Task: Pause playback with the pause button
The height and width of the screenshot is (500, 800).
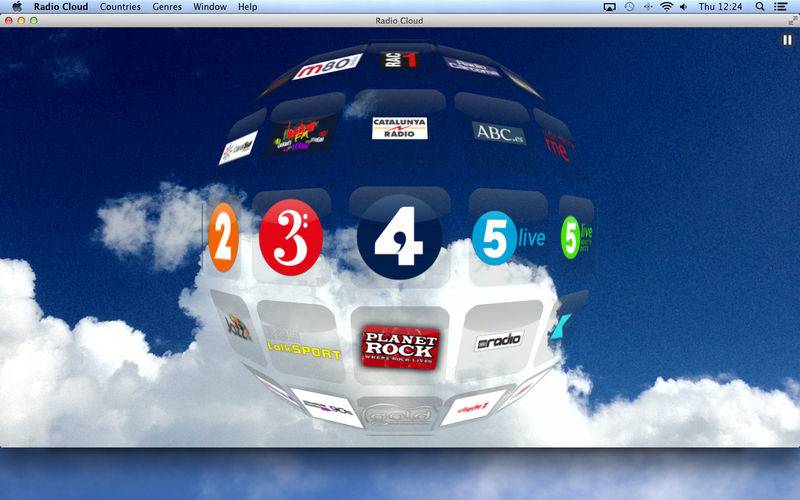Action: pyautogui.click(x=787, y=40)
